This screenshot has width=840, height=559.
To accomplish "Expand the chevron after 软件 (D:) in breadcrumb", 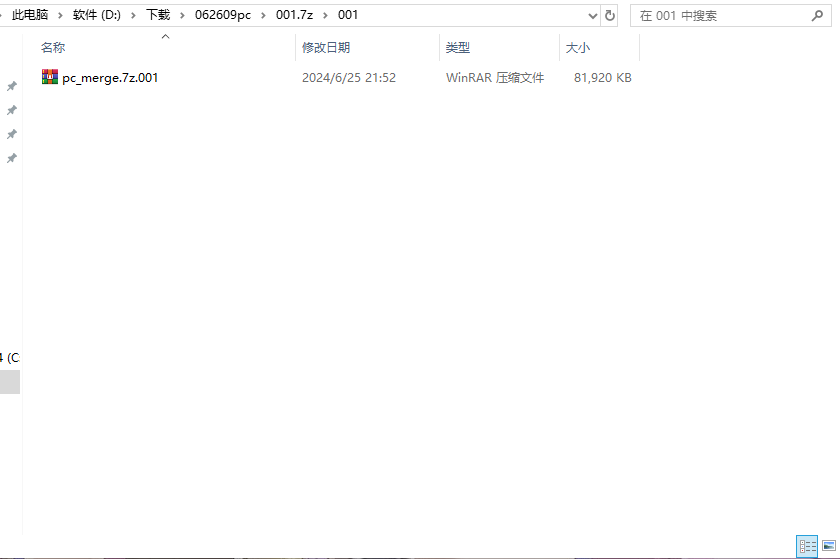I will [133, 15].
